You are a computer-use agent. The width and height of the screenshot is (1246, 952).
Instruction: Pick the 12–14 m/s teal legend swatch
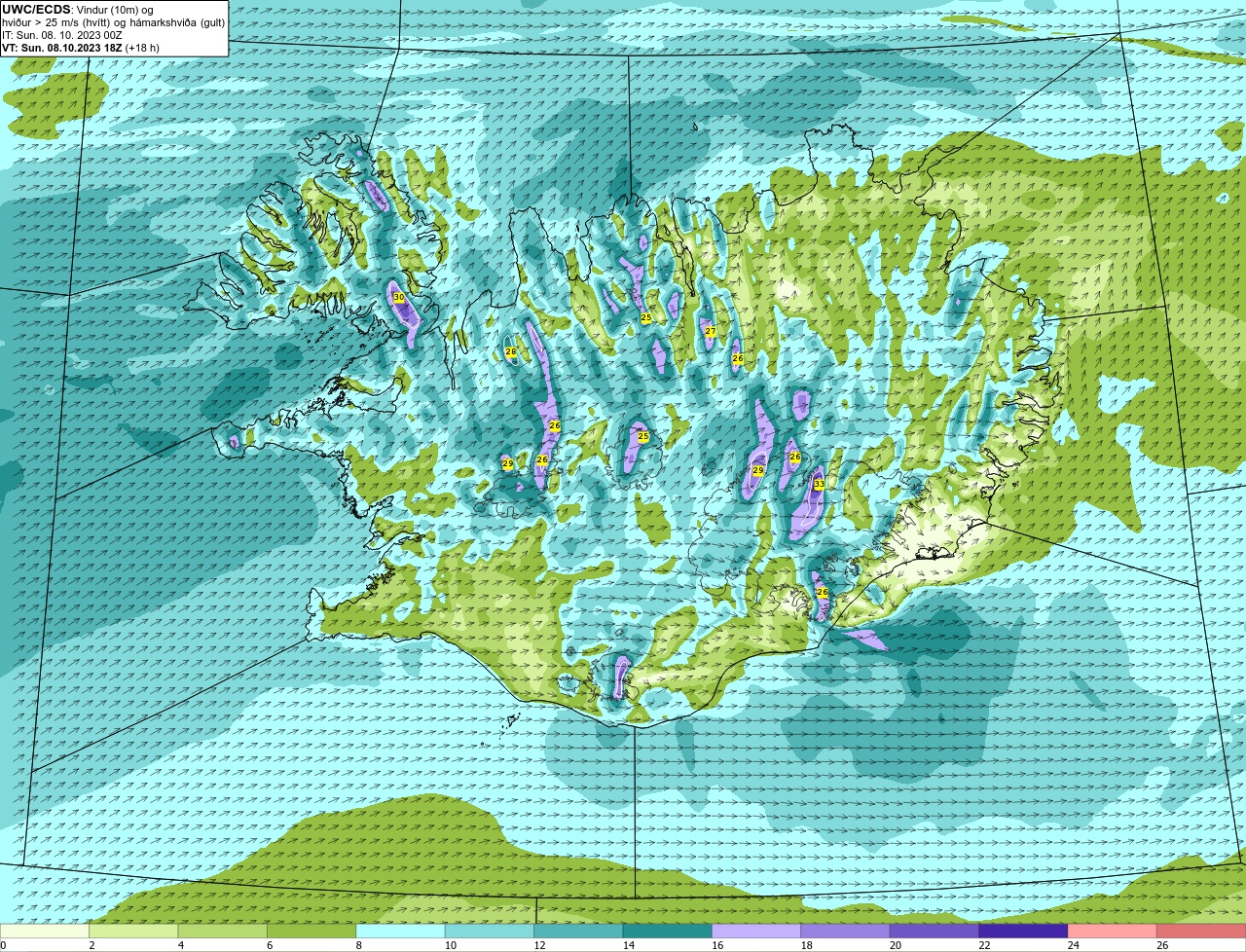(578, 931)
